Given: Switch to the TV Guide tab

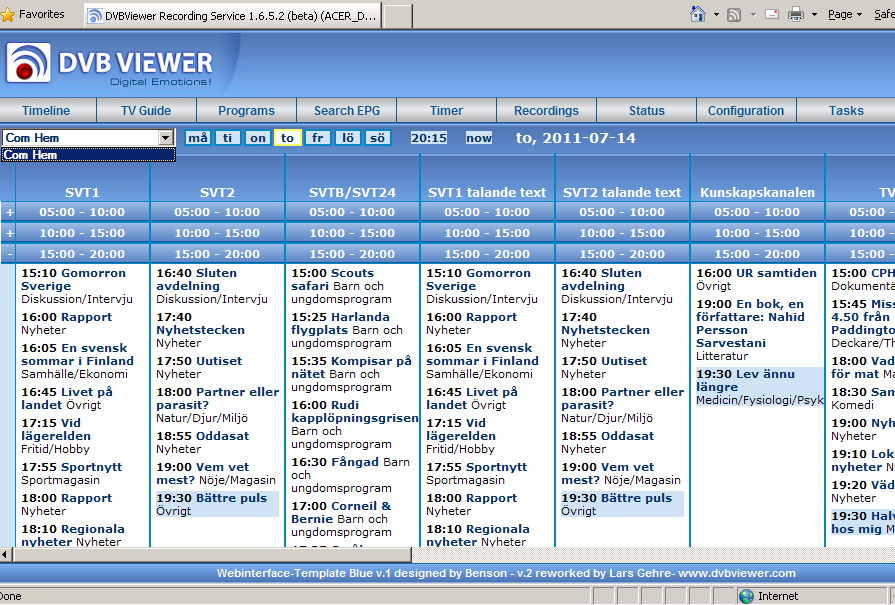Looking at the screenshot, I should click(x=146, y=111).
